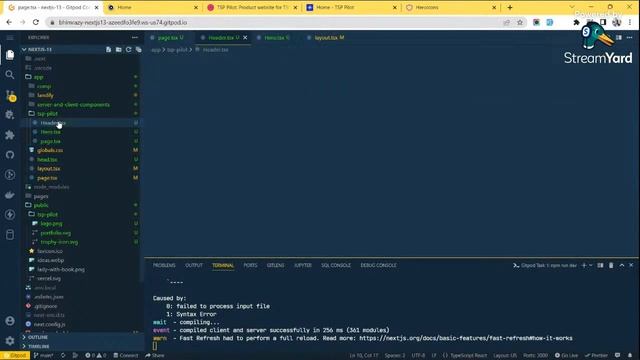640x360 pixels.
Task: Close the Header.tsx editor tab
Action: pos(245,38)
